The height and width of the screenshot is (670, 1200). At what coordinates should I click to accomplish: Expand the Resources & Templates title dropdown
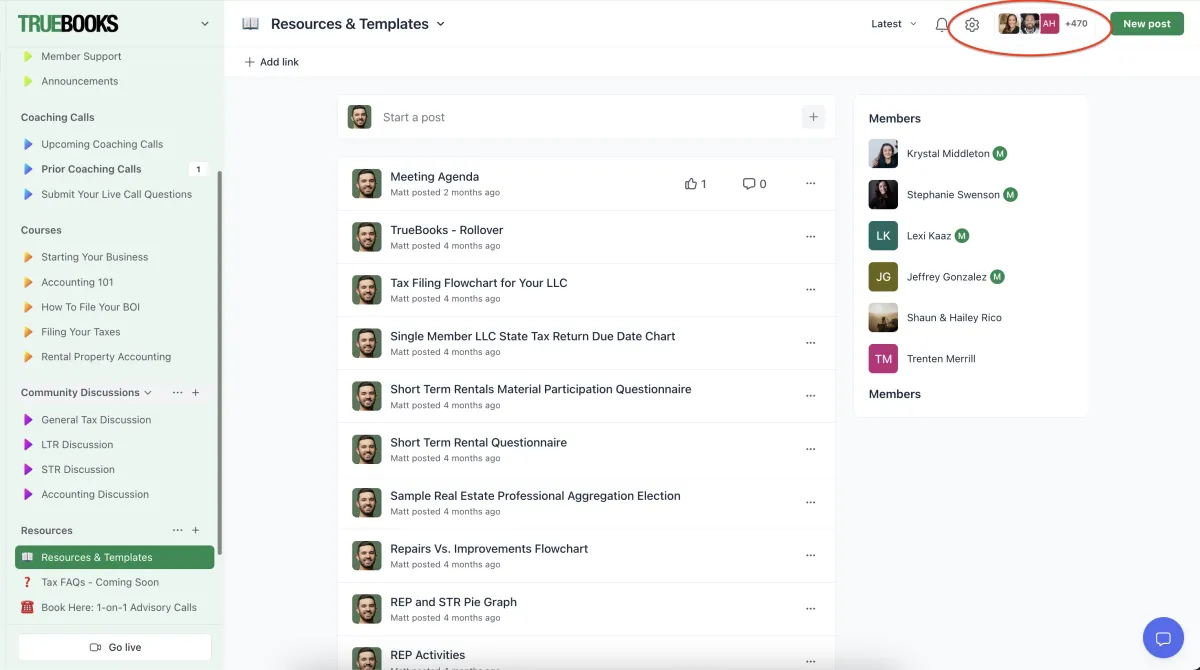pyautogui.click(x=441, y=24)
